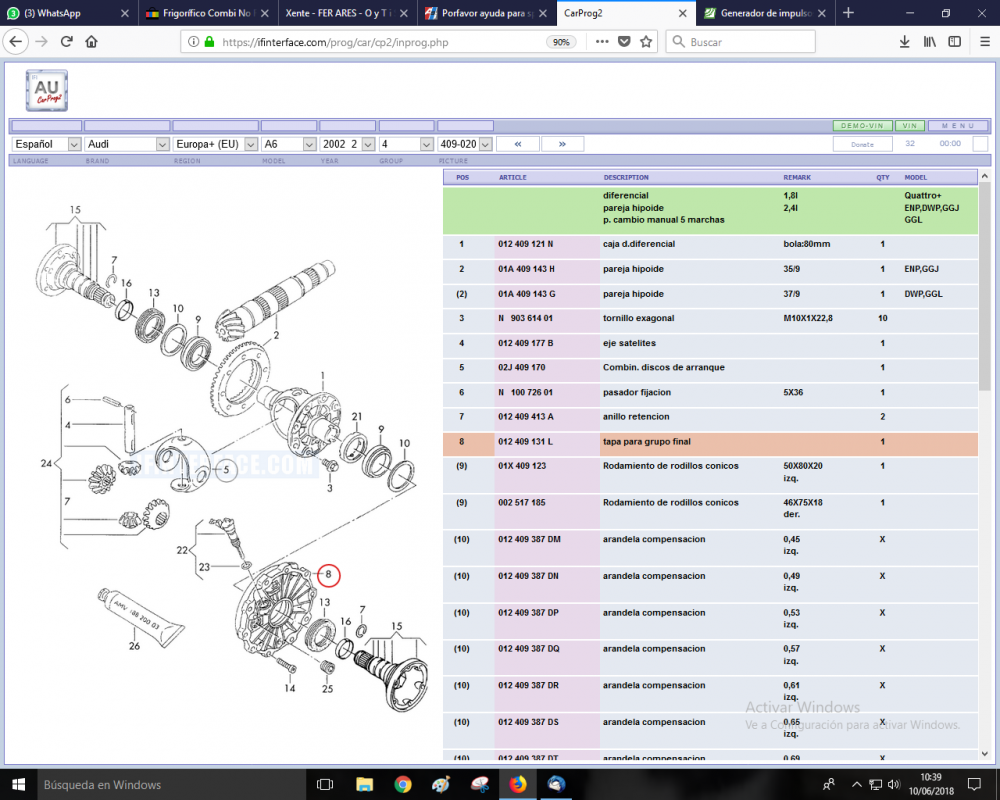Viewport: 1000px width, 800px height.
Task: Select the CarProg2 tab
Action: coord(617,13)
